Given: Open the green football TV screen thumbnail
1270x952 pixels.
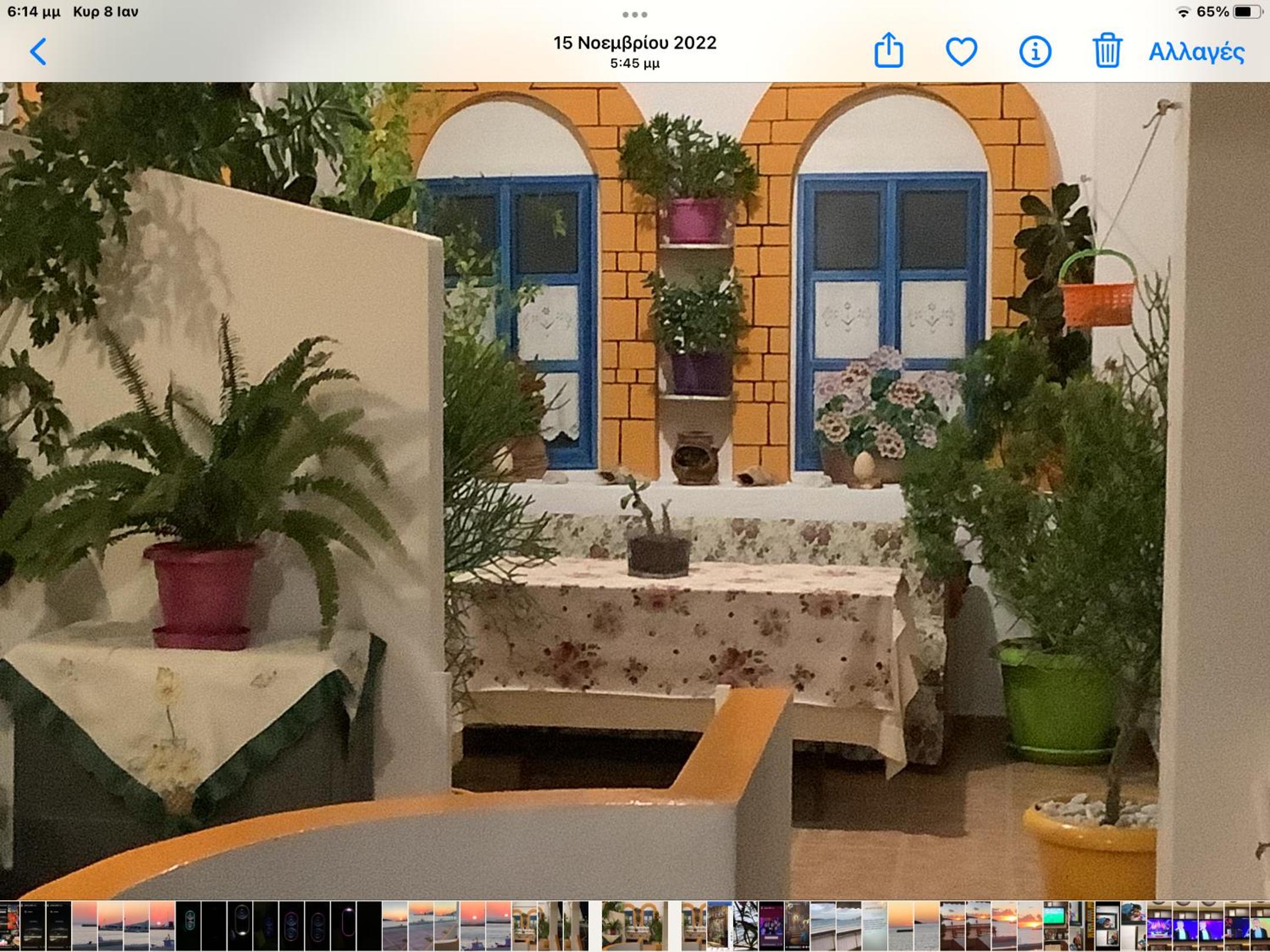Looking at the screenshot, I should pyautogui.click(x=1055, y=927).
